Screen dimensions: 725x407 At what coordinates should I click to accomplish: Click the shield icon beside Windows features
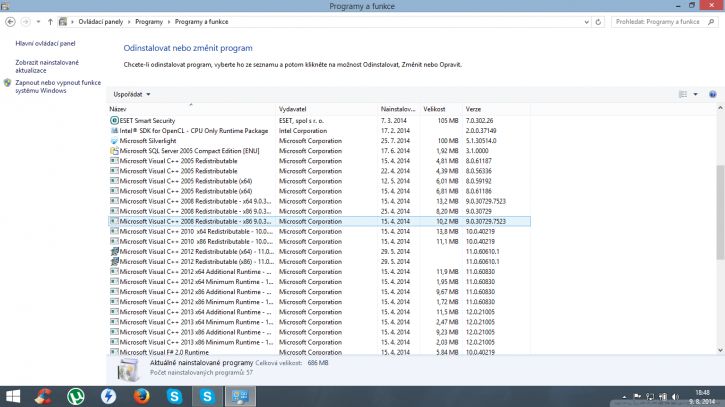tap(7, 83)
